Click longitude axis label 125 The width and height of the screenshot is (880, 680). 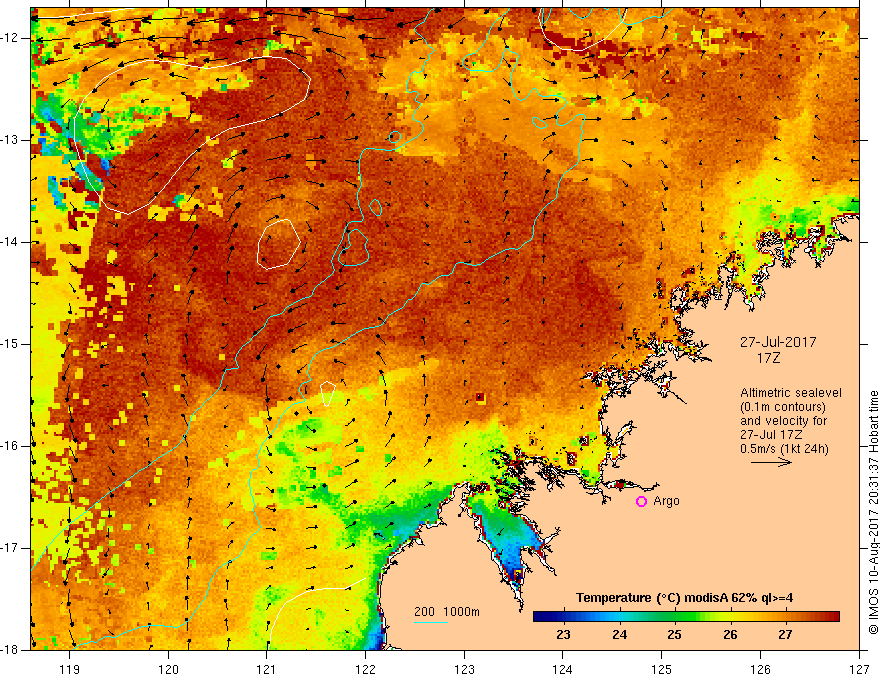[x=662, y=669]
